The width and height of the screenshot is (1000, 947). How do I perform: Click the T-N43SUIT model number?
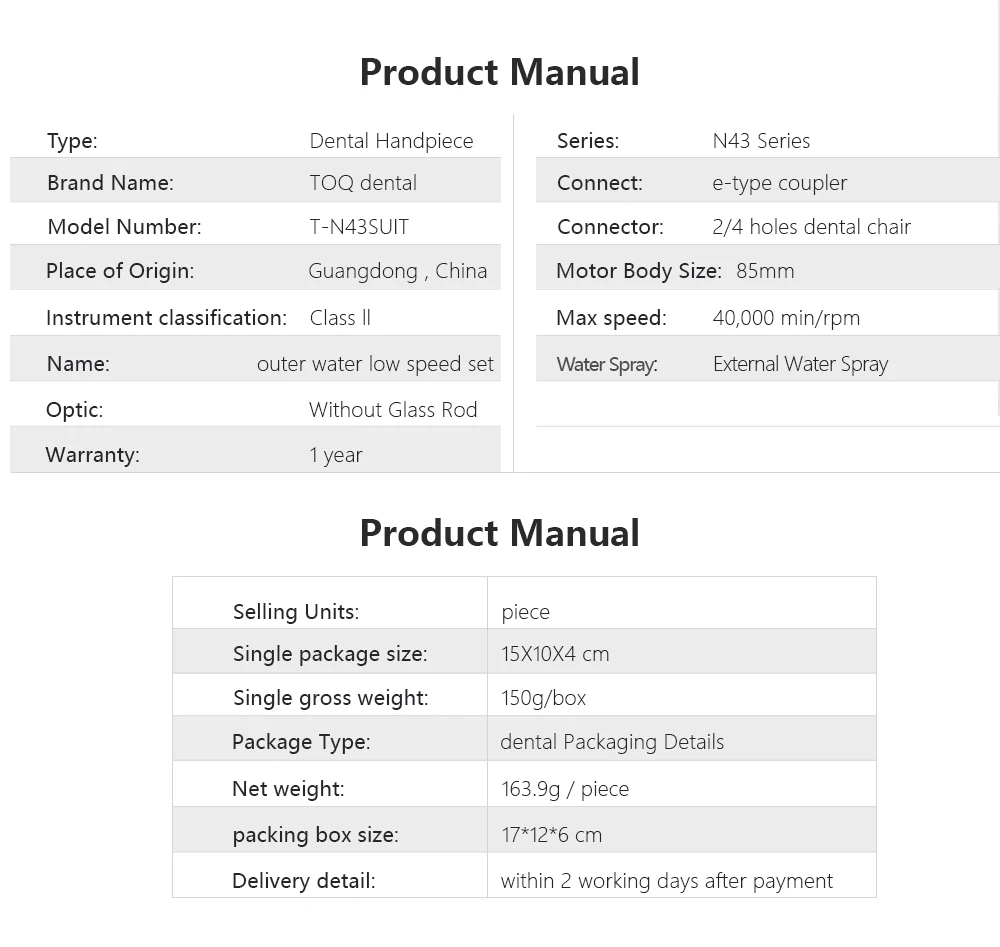[359, 226]
